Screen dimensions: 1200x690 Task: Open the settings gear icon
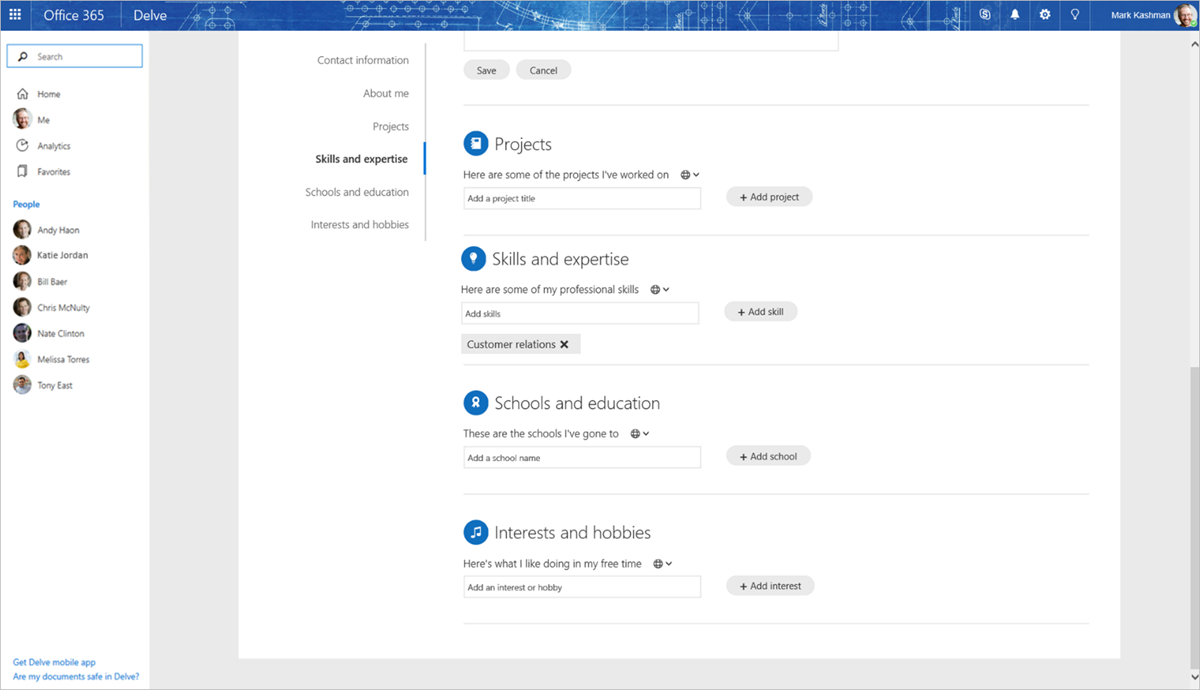pos(1045,15)
